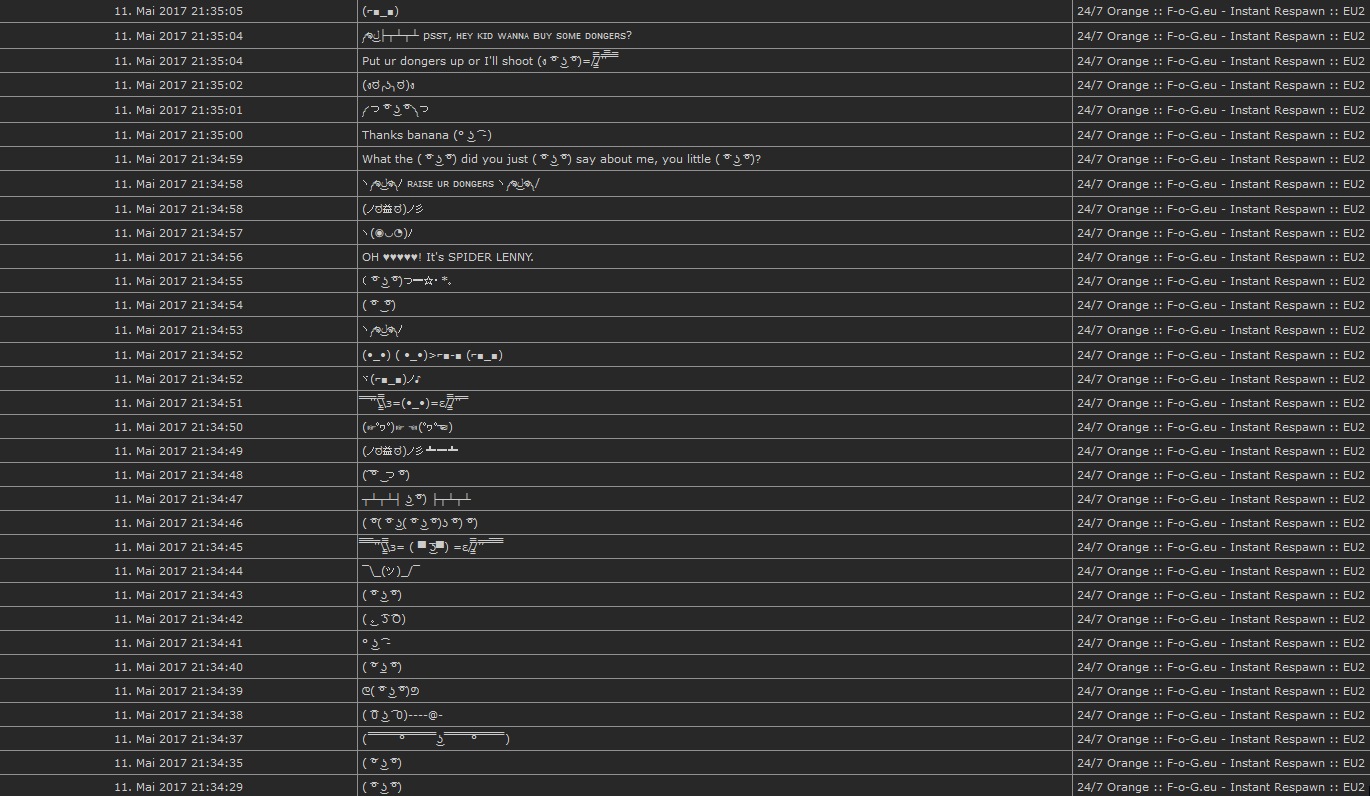The height and width of the screenshot is (796, 1370).
Task: Click the "raise ur dongers" message
Action: pos(452,184)
